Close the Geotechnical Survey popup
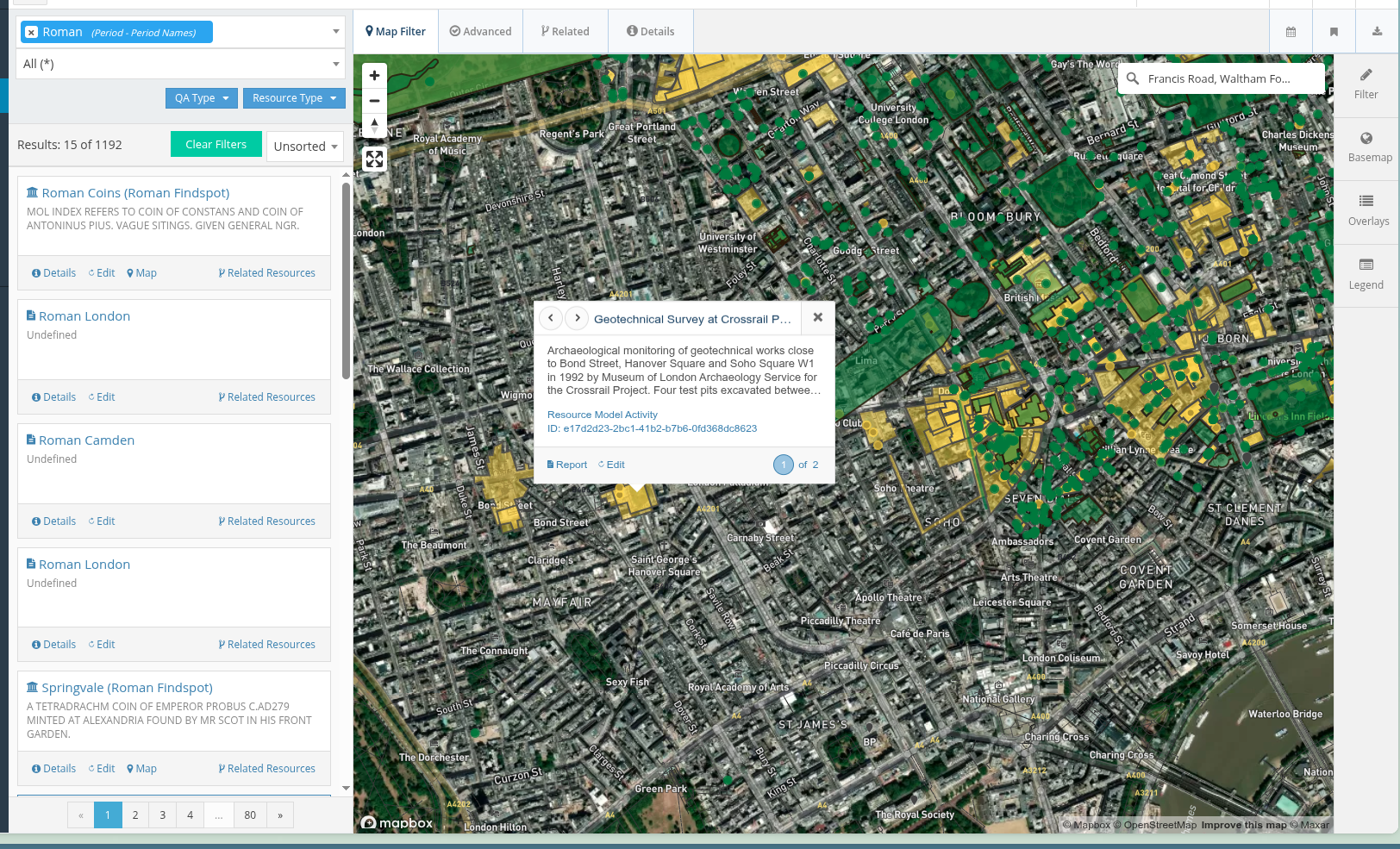 pos(817,317)
